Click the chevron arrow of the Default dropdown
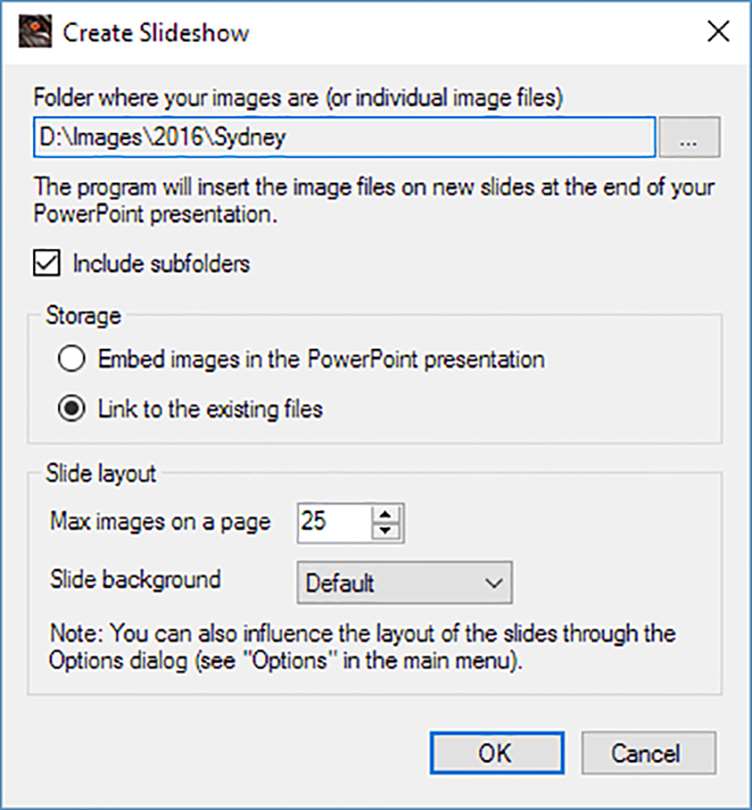The width and height of the screenshot is (752, 810). (490, 582)
